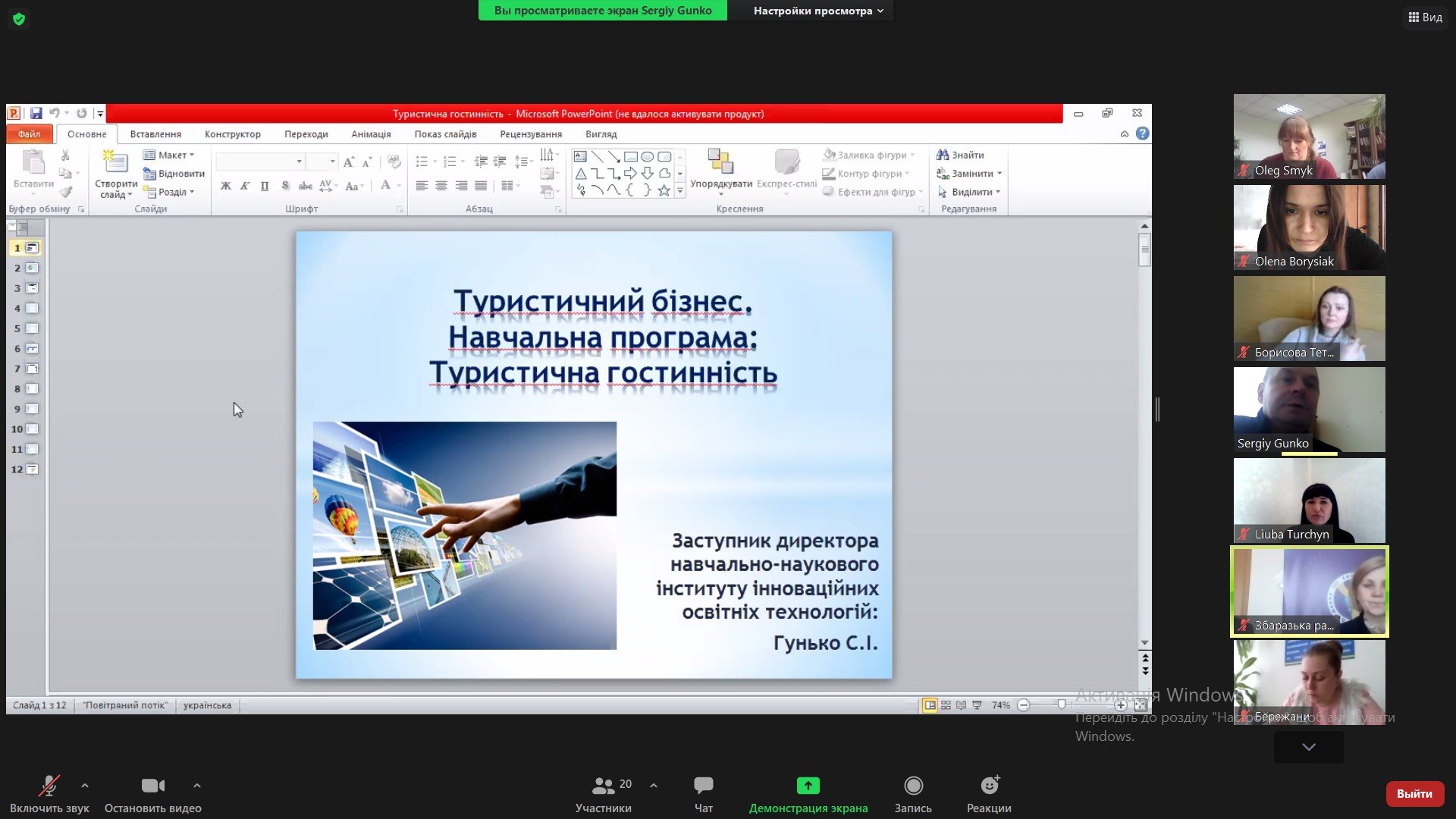Image resolution: width=1456 pixels, height=819 pixels.
Task: Switch to the Вставлення ribbon tab
Action: [155, 134]
